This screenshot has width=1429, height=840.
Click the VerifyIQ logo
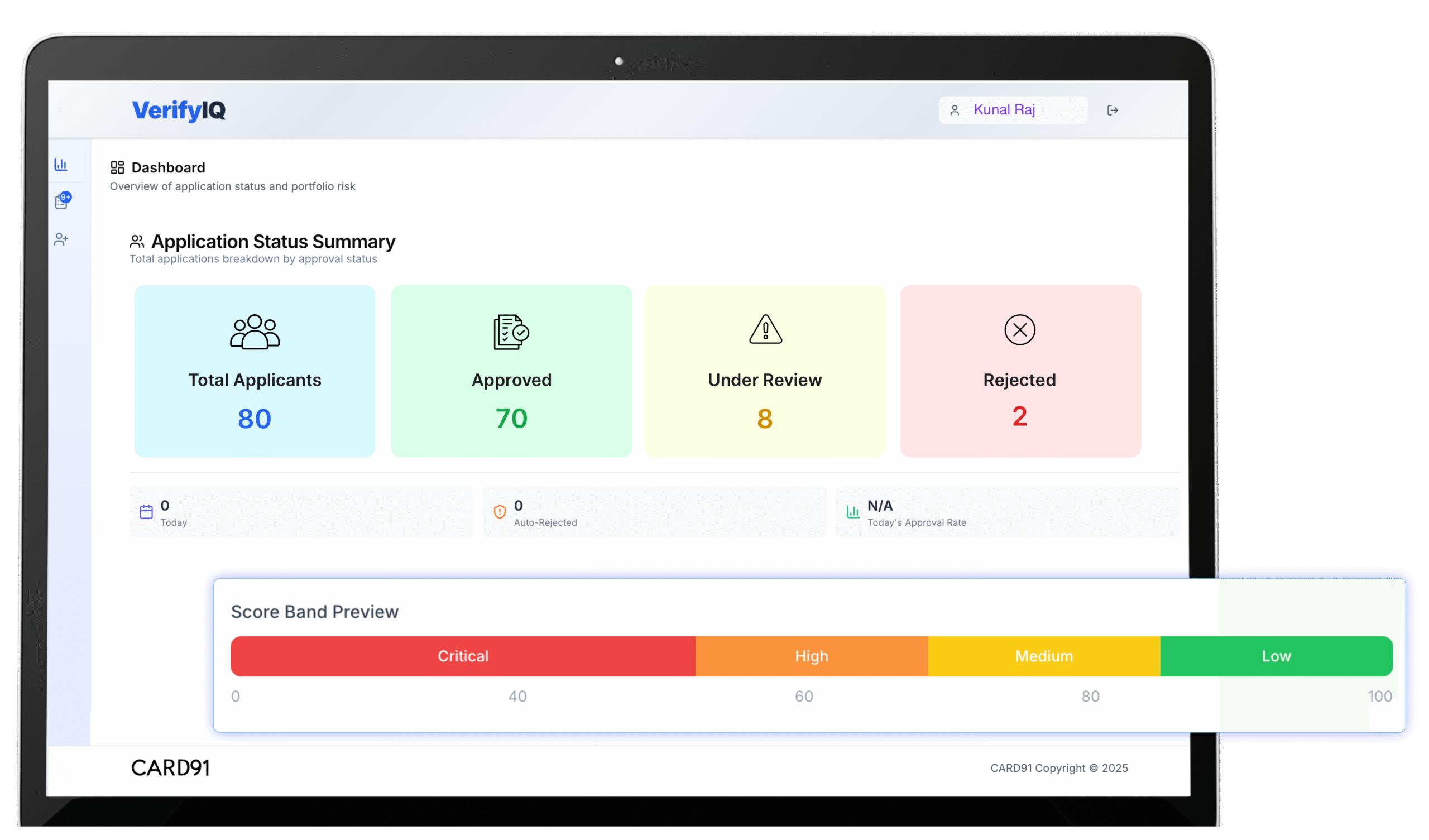tap(179, 110)
